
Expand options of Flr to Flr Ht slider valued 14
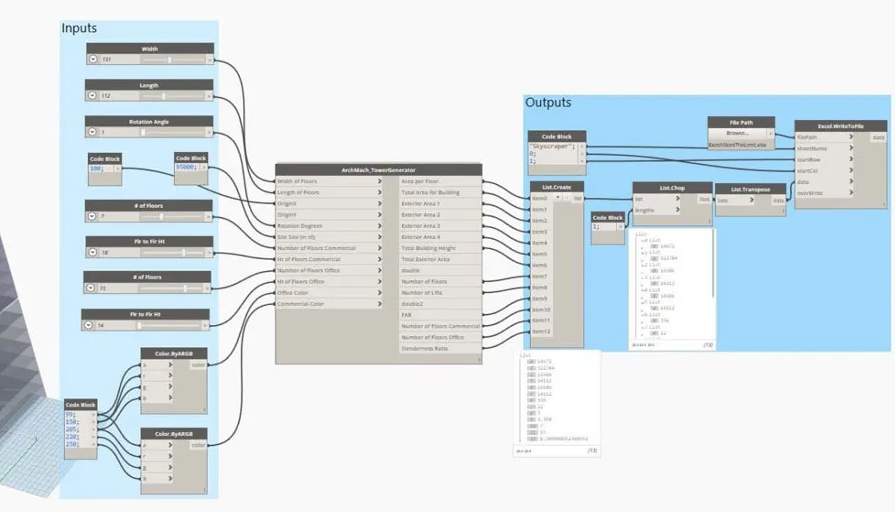point(88,325)
